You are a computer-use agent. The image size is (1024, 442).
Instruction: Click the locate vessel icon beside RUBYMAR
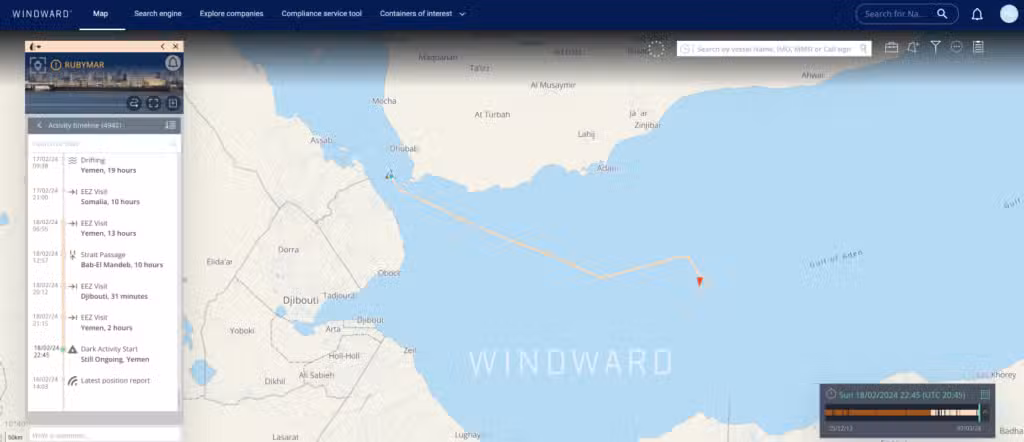tap(37, 65)
